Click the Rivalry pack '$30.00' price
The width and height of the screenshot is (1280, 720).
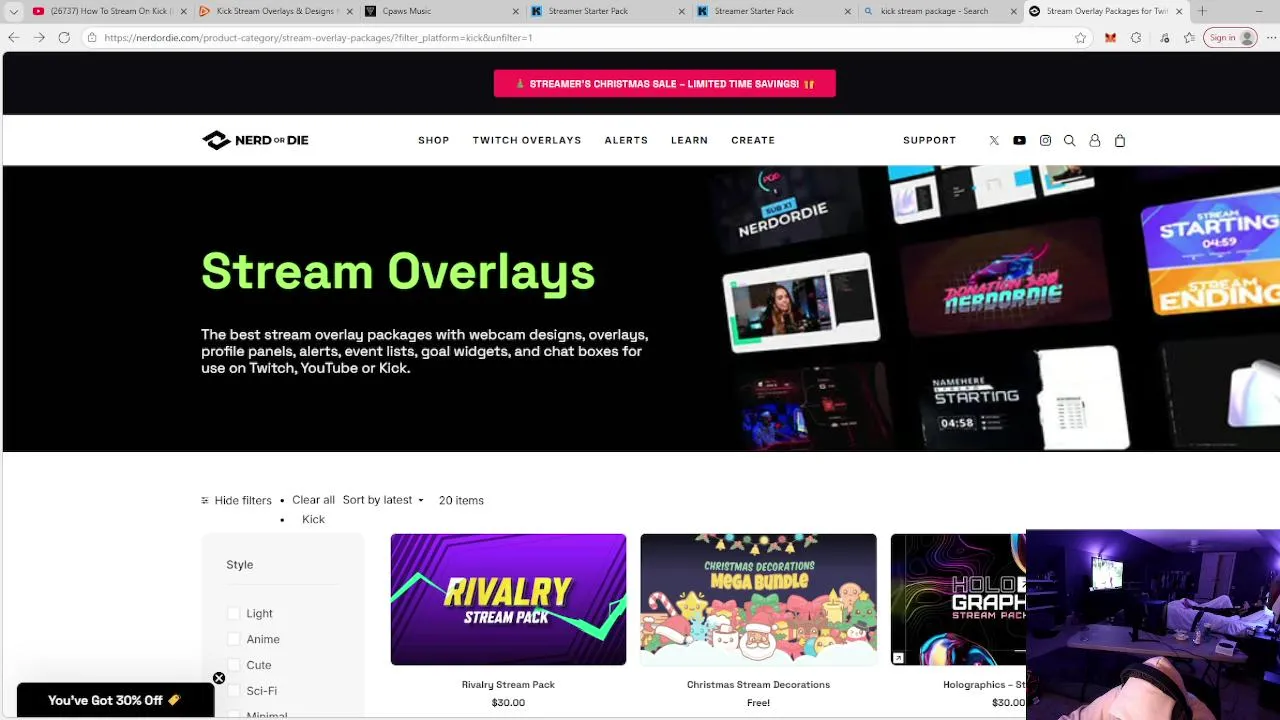click(x=508, y=703)
